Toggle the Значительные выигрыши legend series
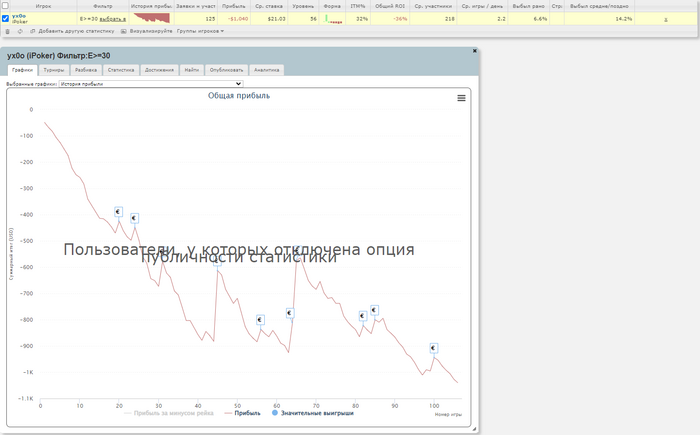Image resolution: width=700 pixels, height=435 pixels. click(312, 413)
